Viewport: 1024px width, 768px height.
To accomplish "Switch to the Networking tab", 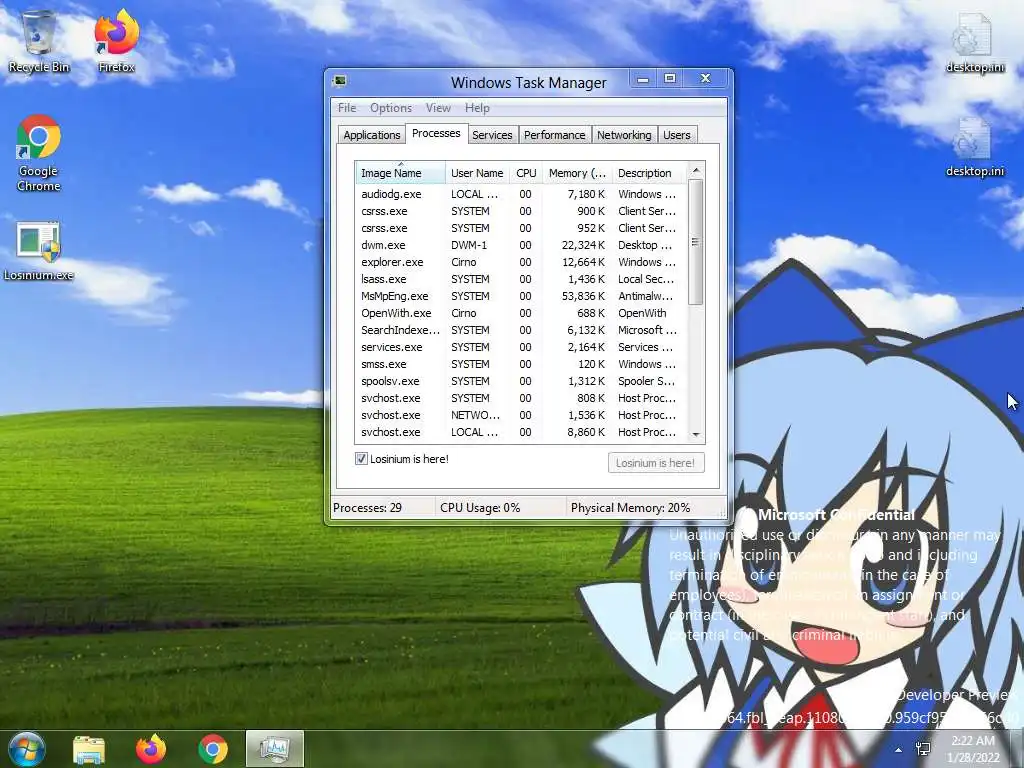I will click(x=624, y=135).
